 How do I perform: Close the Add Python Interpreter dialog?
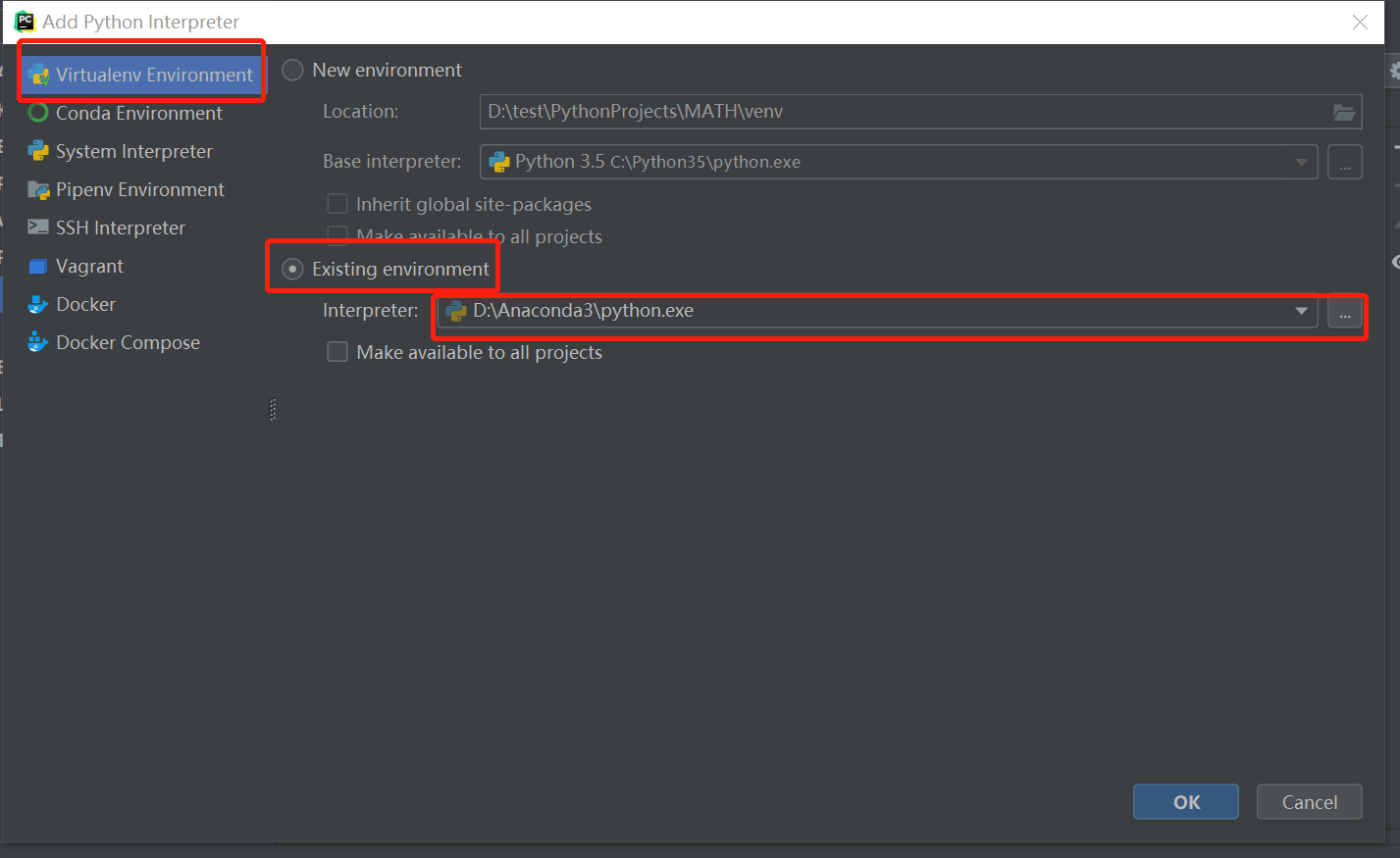(x=1360, y=22)
